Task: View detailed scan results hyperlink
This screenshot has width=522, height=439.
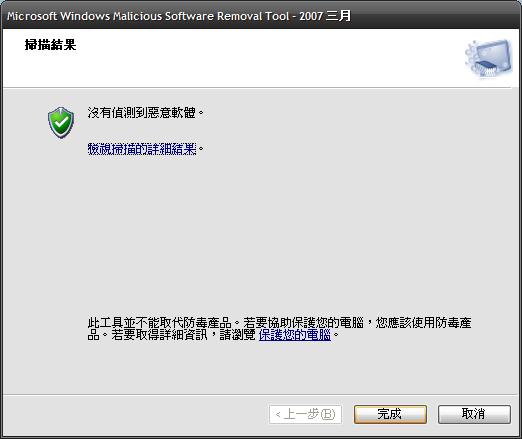Action: pyautogui.click(x=142, y=149)
